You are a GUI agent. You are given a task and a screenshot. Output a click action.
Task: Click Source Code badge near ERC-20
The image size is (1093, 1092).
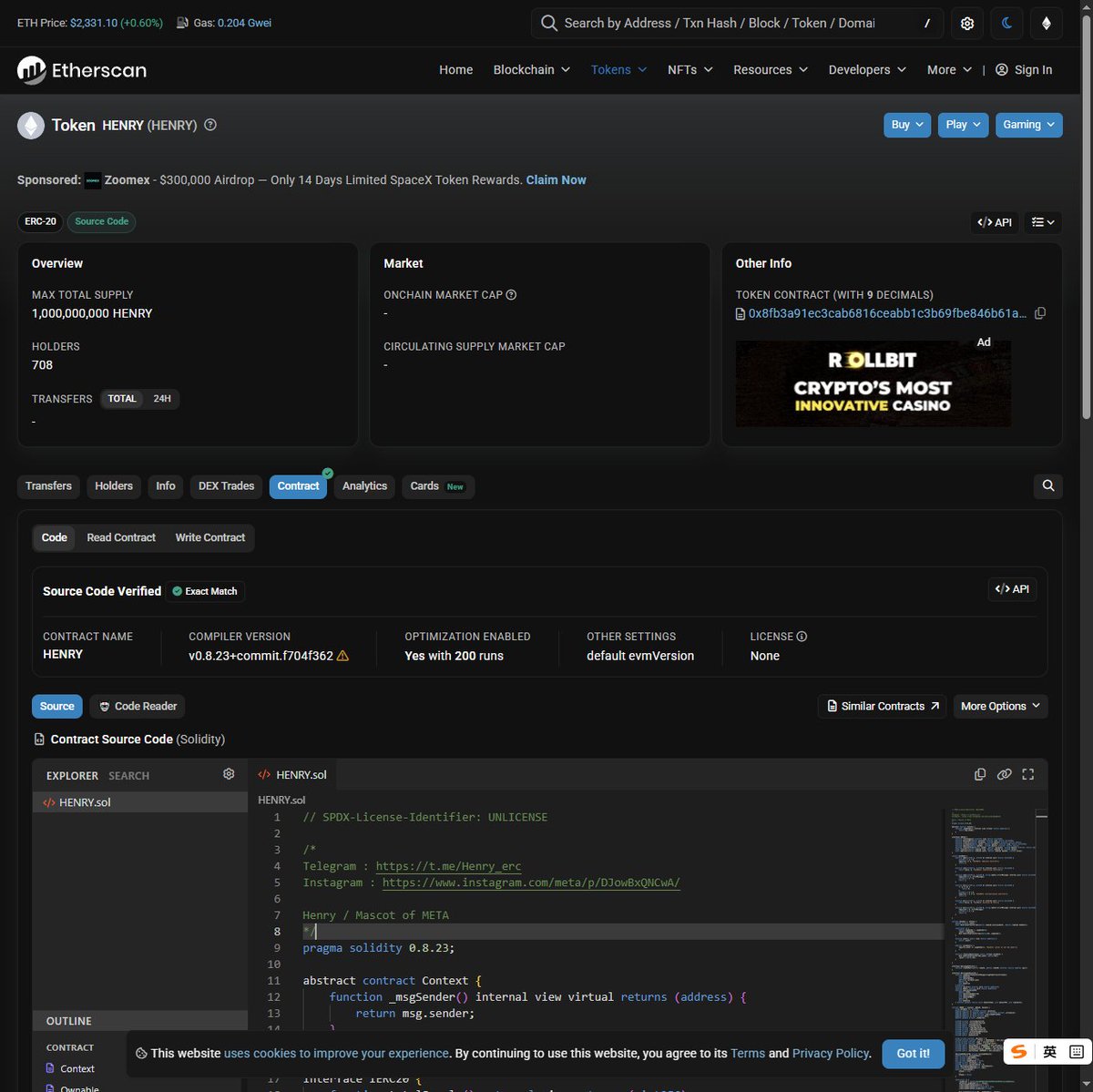101,221
